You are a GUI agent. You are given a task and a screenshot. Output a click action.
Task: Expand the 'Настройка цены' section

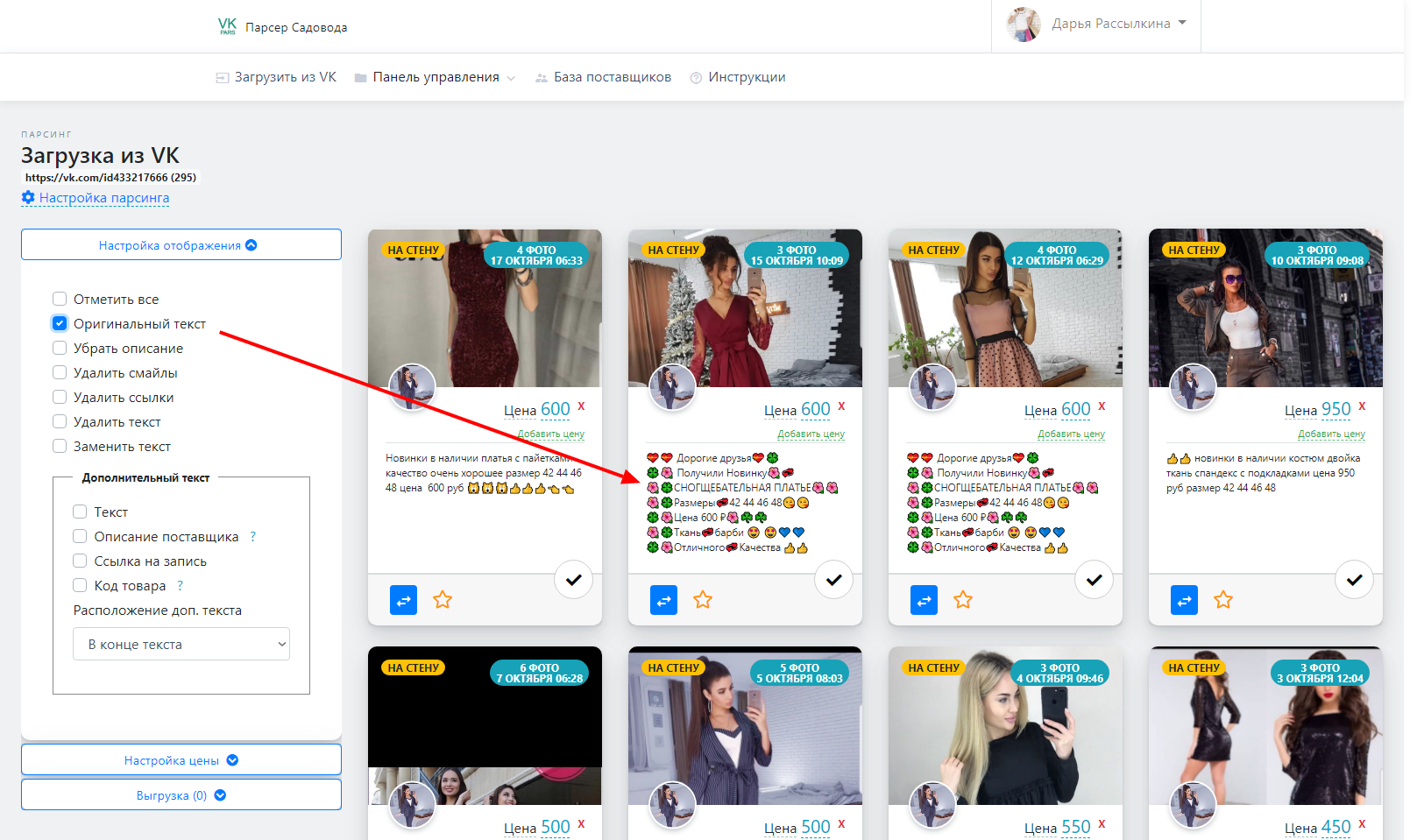click(181, 760)
